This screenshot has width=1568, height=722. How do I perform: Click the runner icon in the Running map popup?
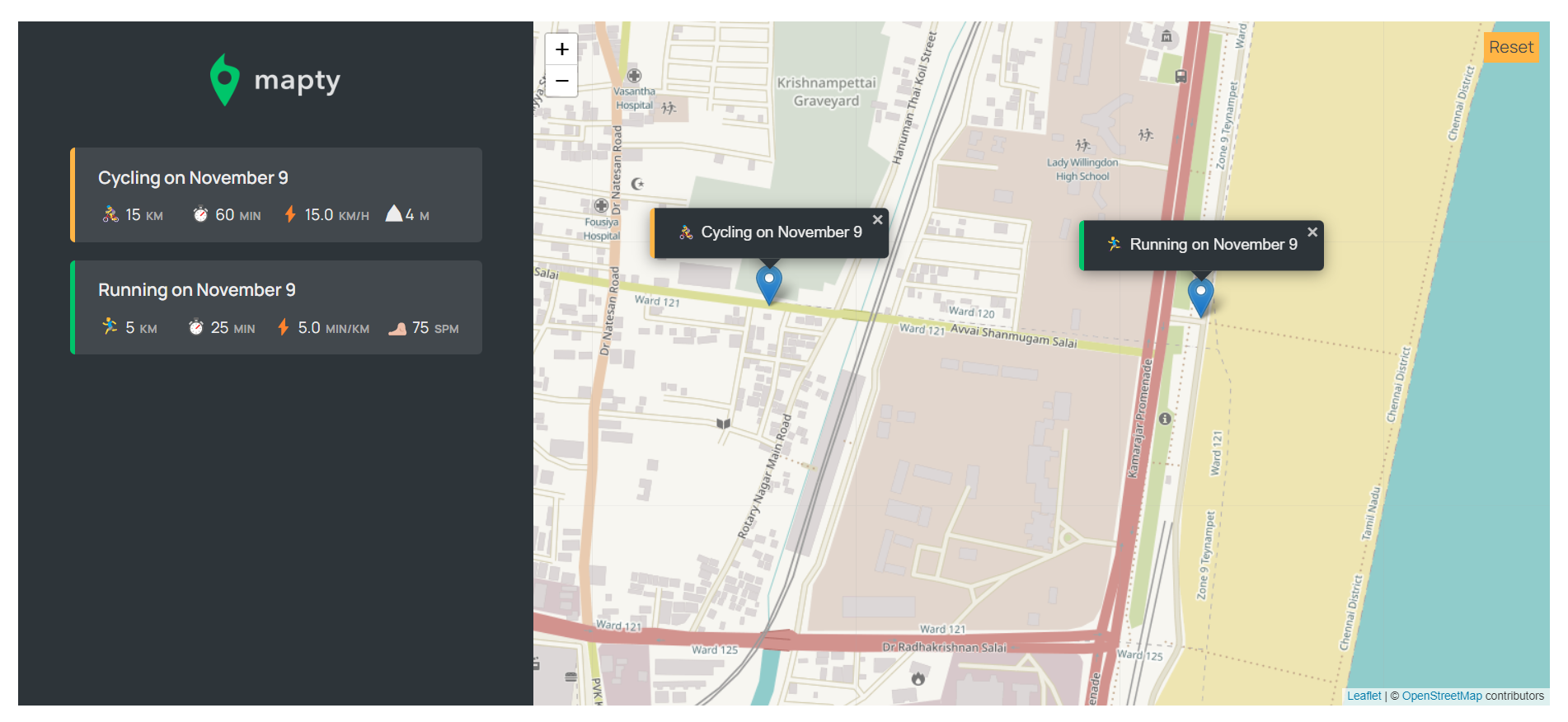tap(1115, 244)
